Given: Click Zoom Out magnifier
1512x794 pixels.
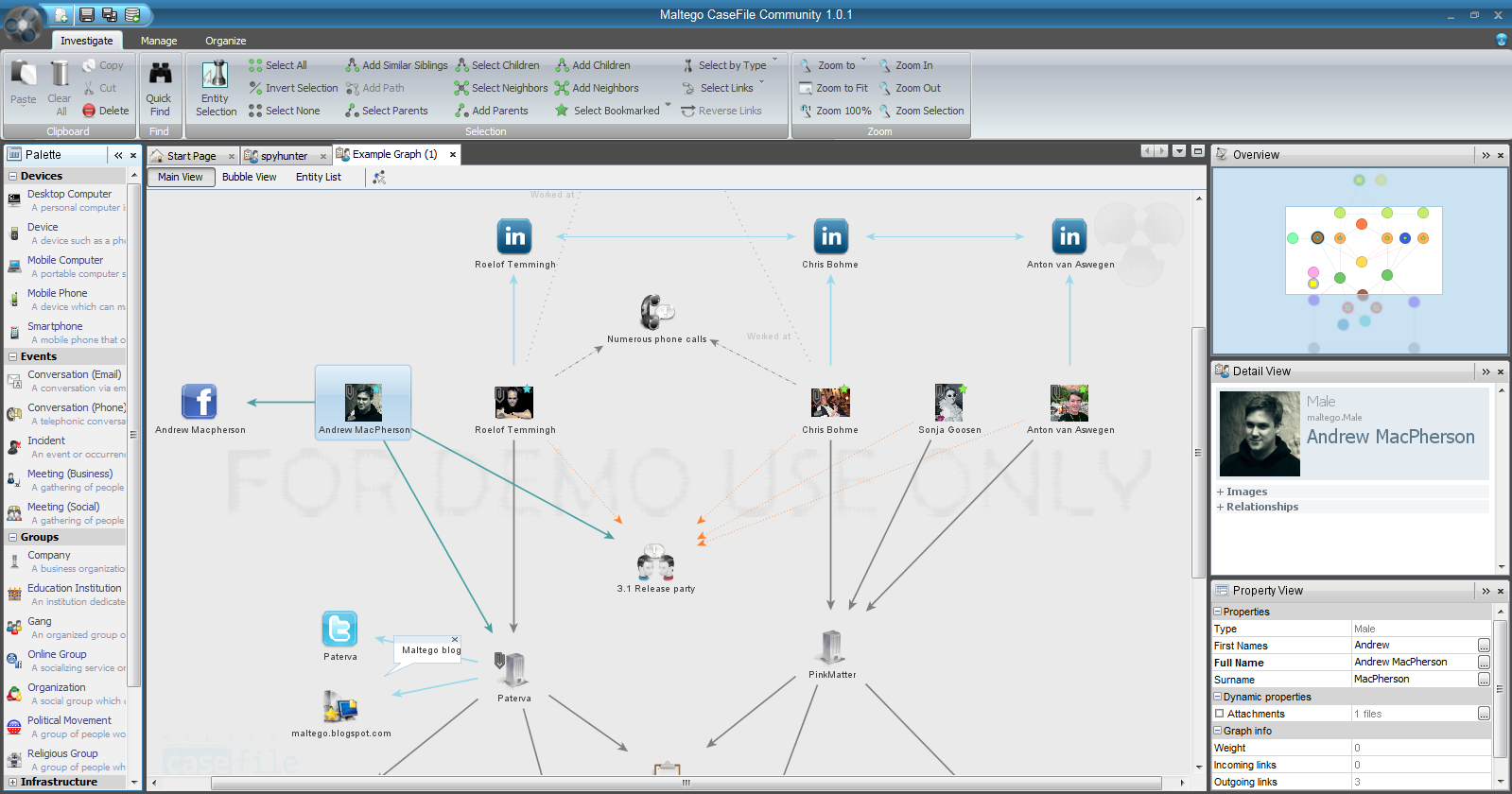Looking at the screenshot, I should pos(885,88).
